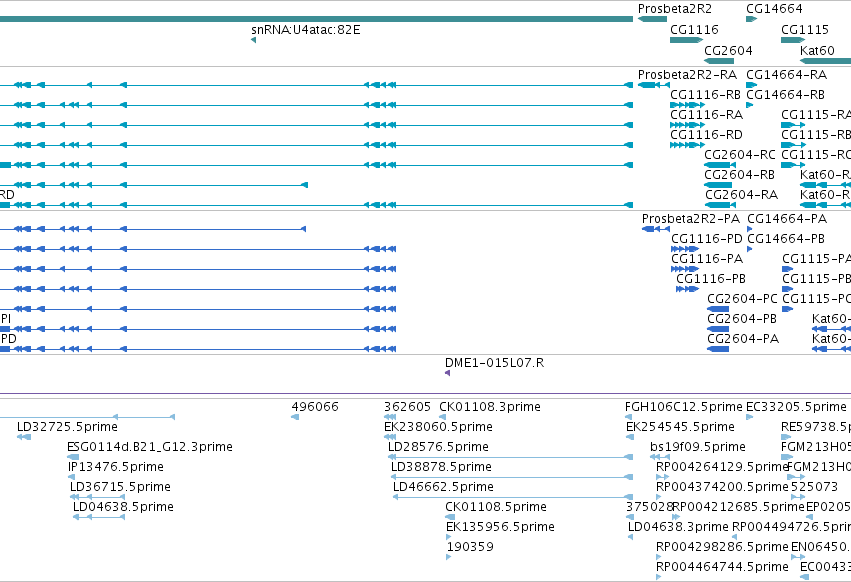Click the EK254545.5prime EST label
Image resolution: width=851 pixels, height=582 pixels.
680,427
